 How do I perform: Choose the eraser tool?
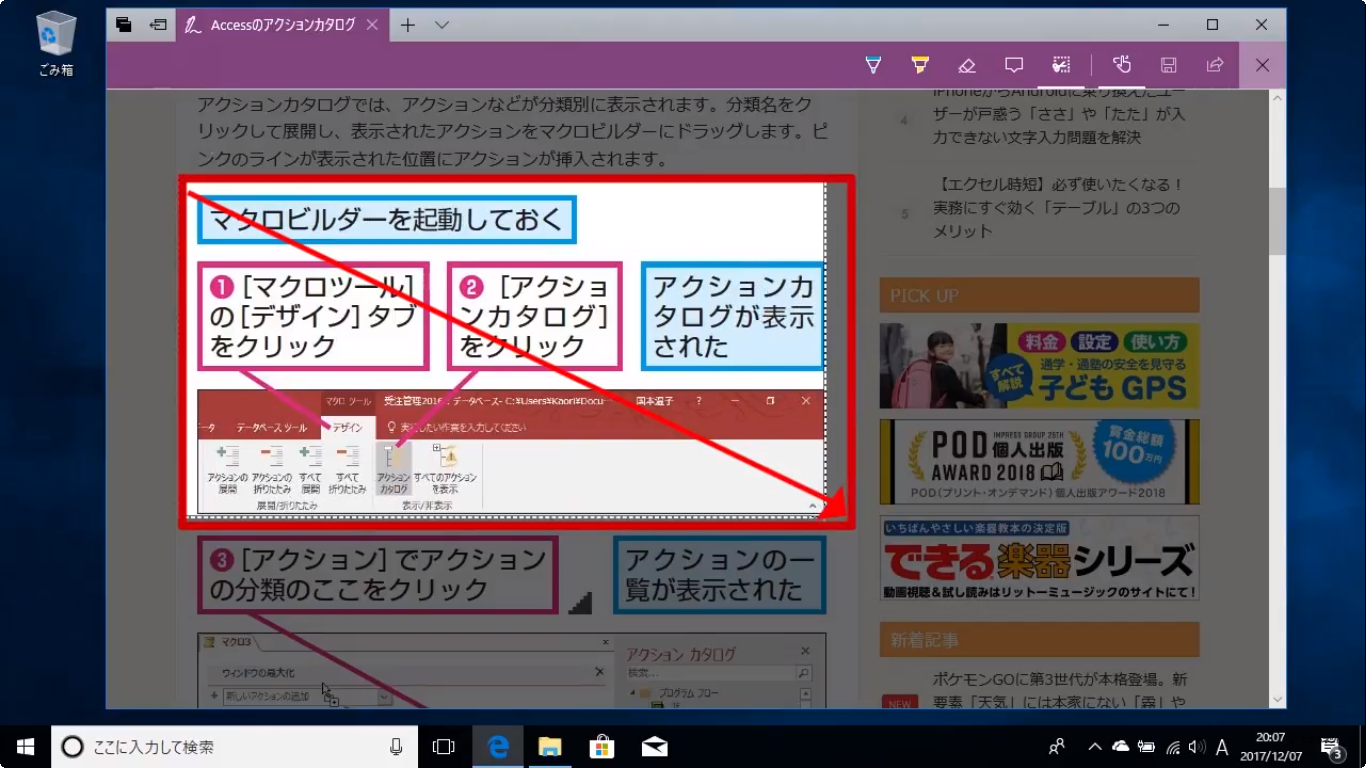point(966,65)
